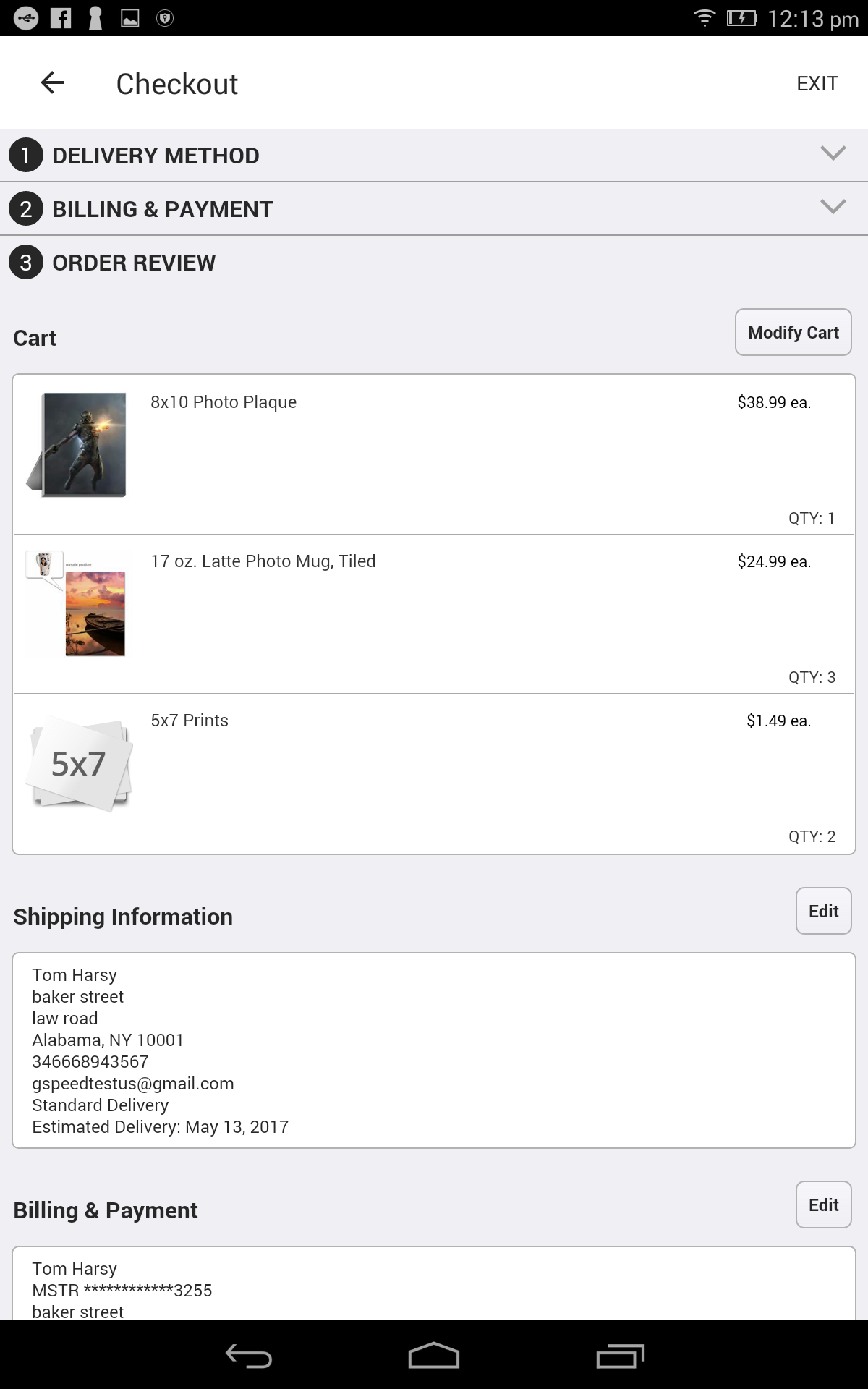Viewport: 868px width, 1389px height.
Task: Edit the Shipping Information
Action: pyautogui.click(x=823, y=912)
